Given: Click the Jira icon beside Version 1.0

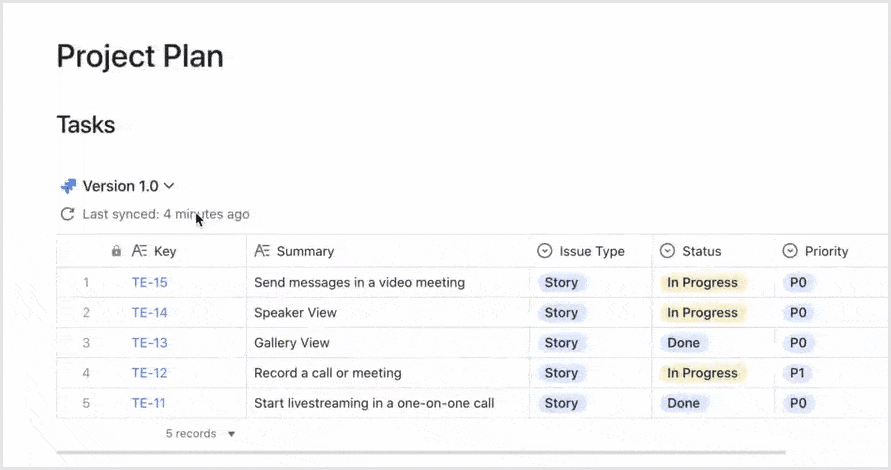Looking at the screenshot, I should 68,186.
